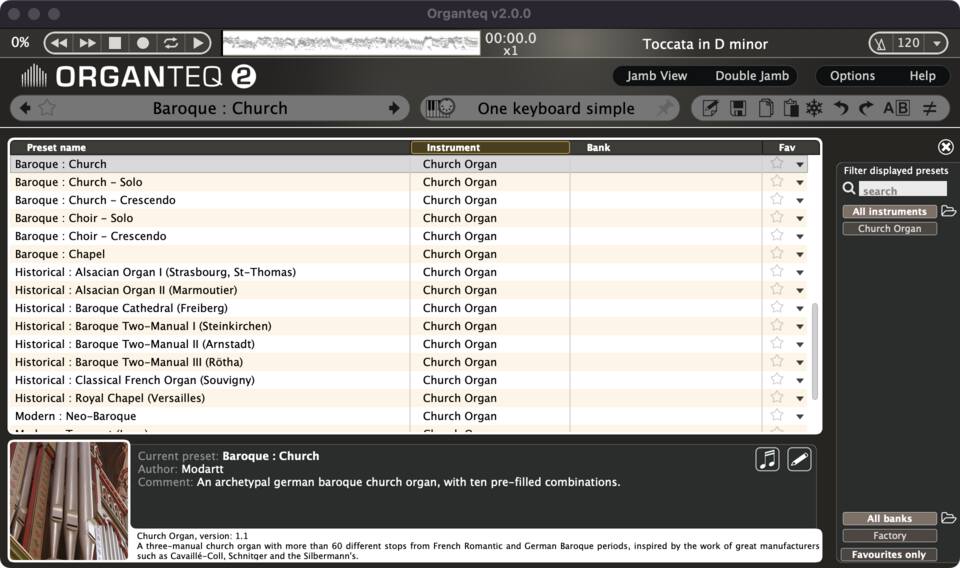Click the not-equal differences icon
The image size is (960, 568).
(929, 108)
